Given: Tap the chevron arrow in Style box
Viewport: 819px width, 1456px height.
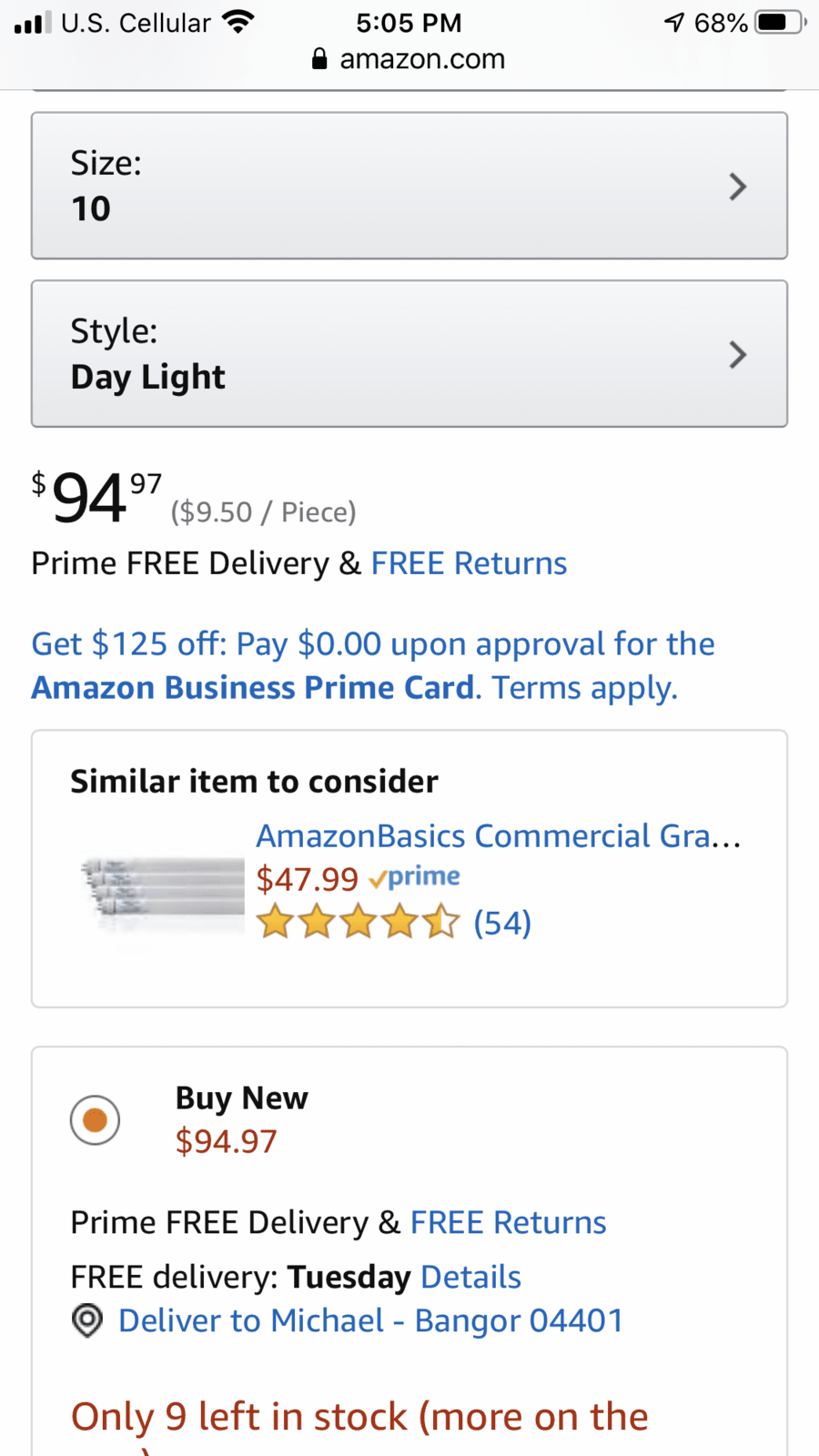Looking at the screenshot, I should click(x=738, y=354).
